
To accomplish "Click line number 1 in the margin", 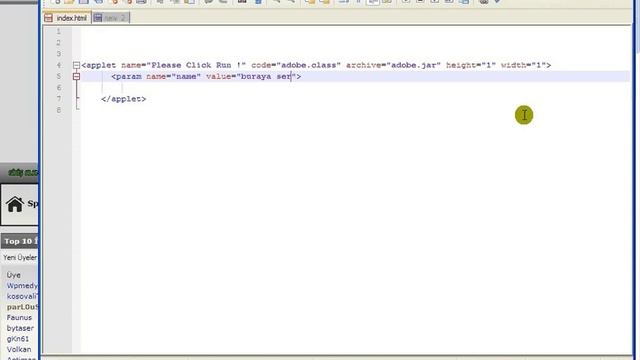I will click(58, 31).
